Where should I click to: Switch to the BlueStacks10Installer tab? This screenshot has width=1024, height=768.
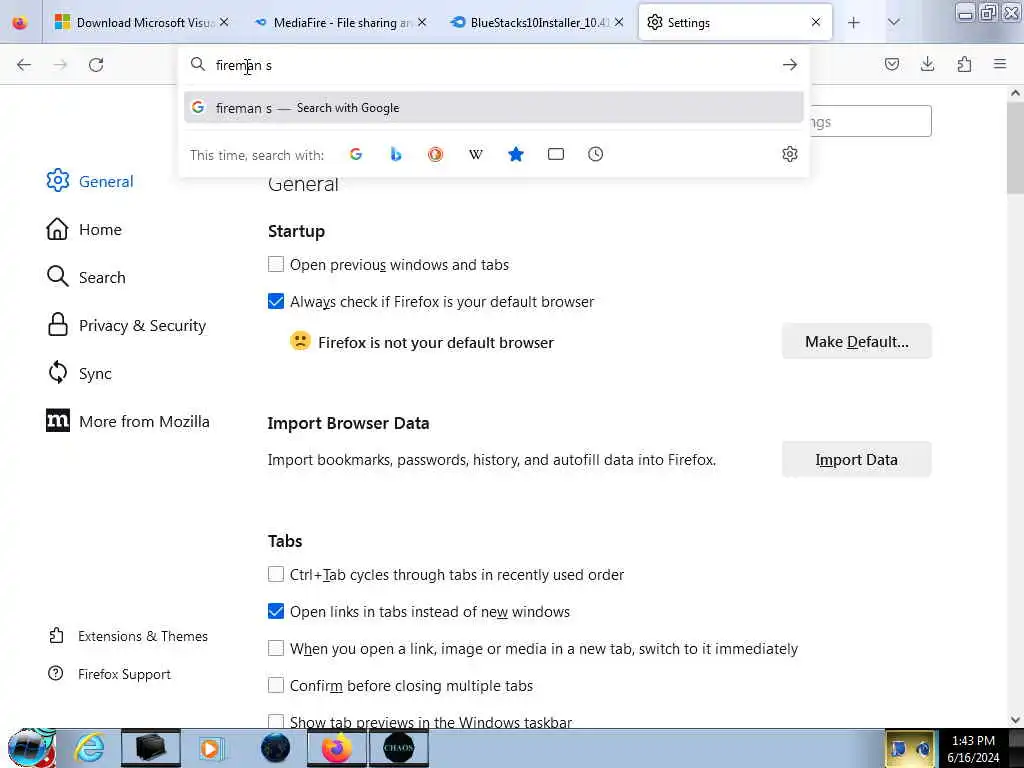pos(536,23)
